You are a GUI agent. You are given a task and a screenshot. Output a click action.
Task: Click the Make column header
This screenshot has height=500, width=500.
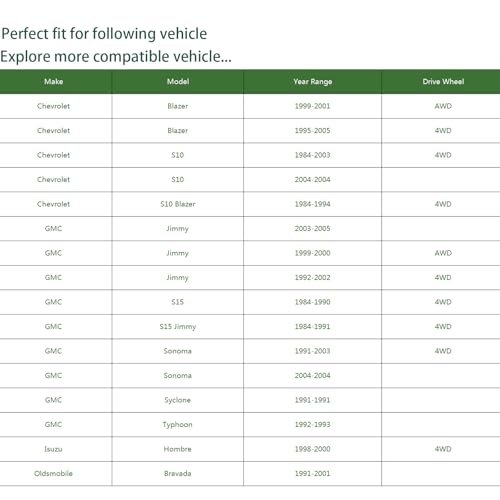(x=54, y=82)
